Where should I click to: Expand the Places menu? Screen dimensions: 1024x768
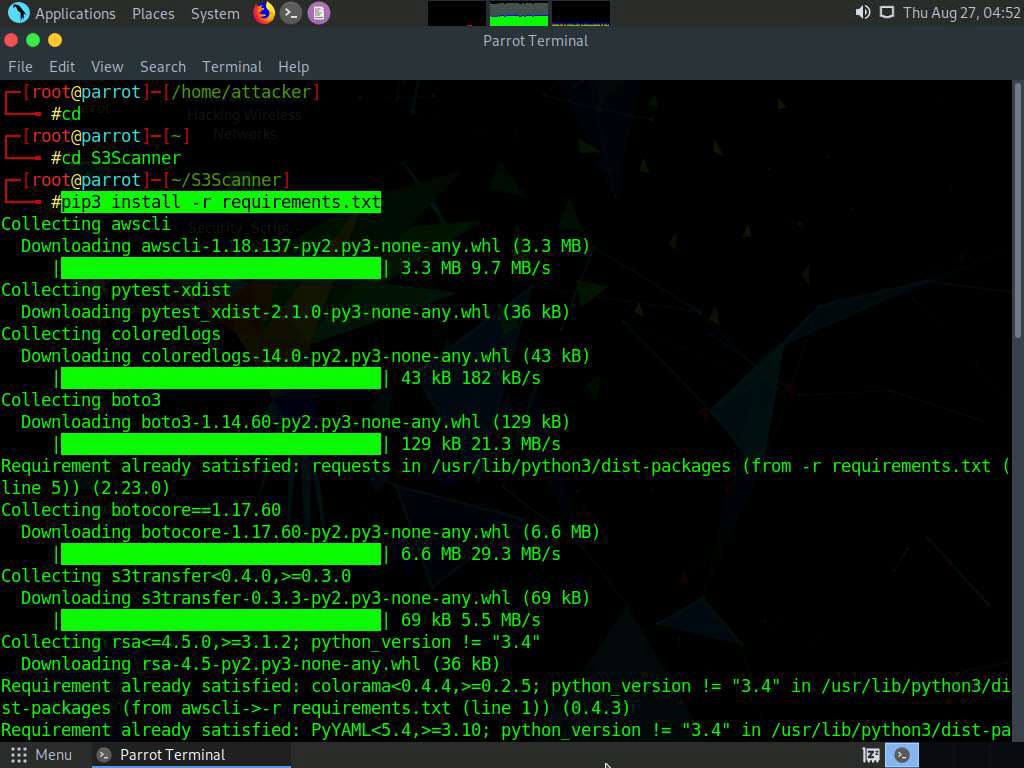click(x=153, y=14)
